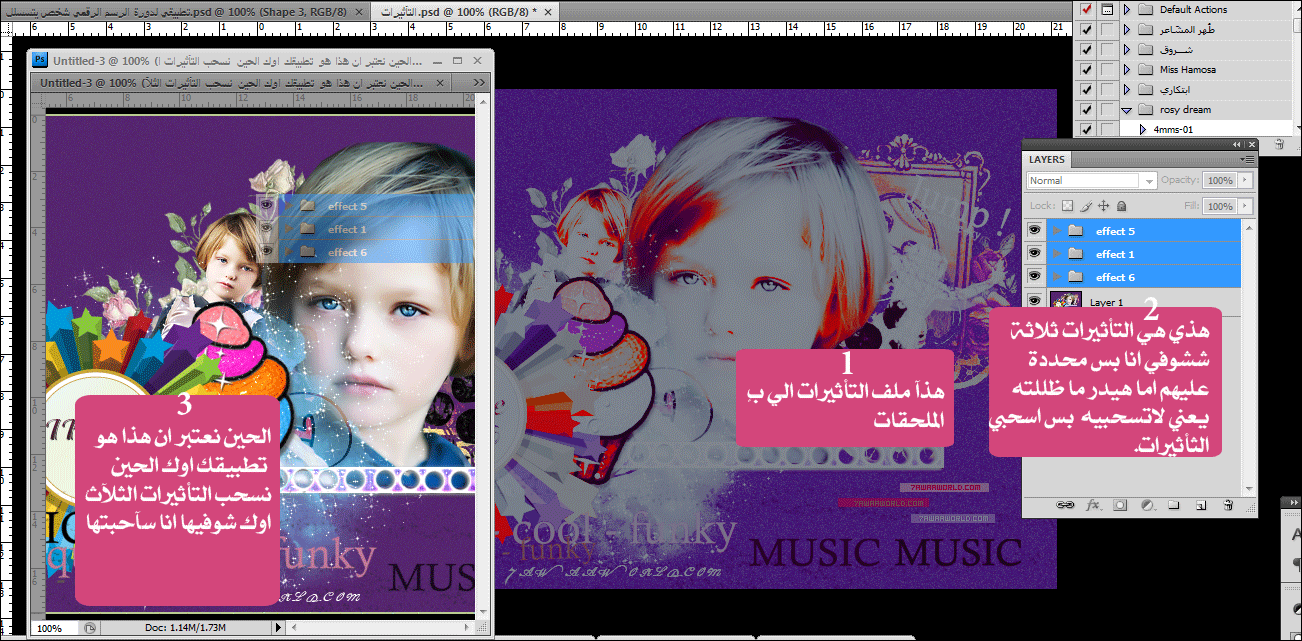Hide the effect 5 group in Layers panel
This screenshot has width=1302, height=641.
tap(1035, 231)
